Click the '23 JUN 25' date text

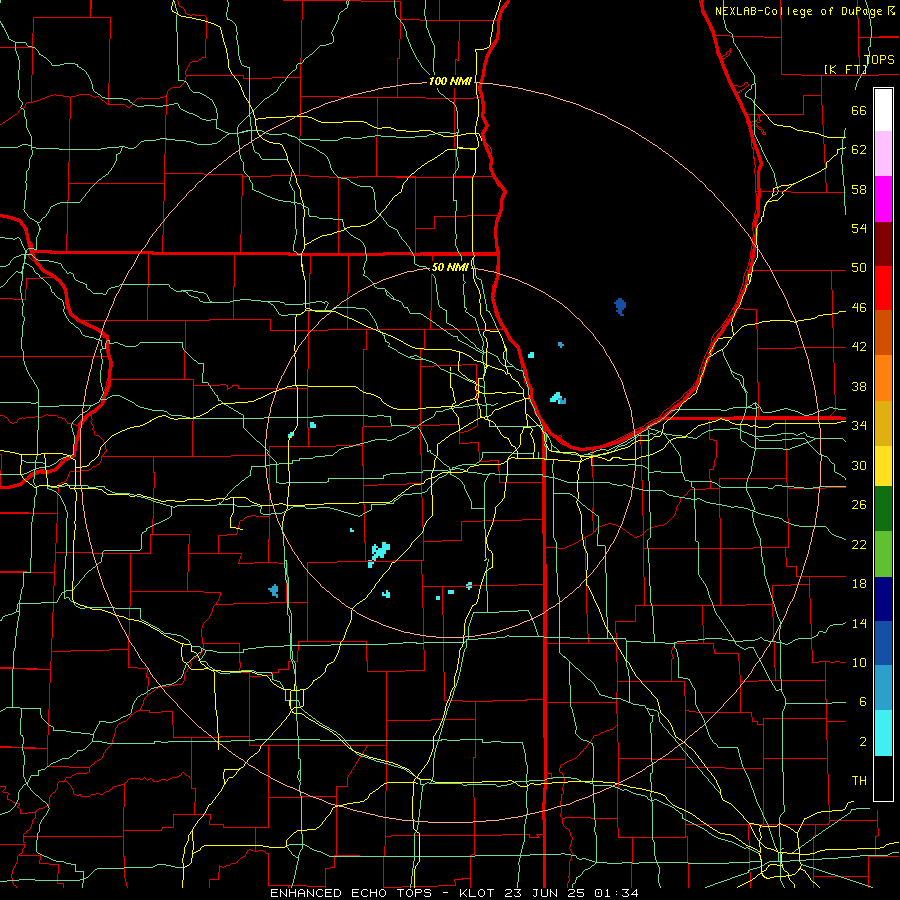pos(546,893)
